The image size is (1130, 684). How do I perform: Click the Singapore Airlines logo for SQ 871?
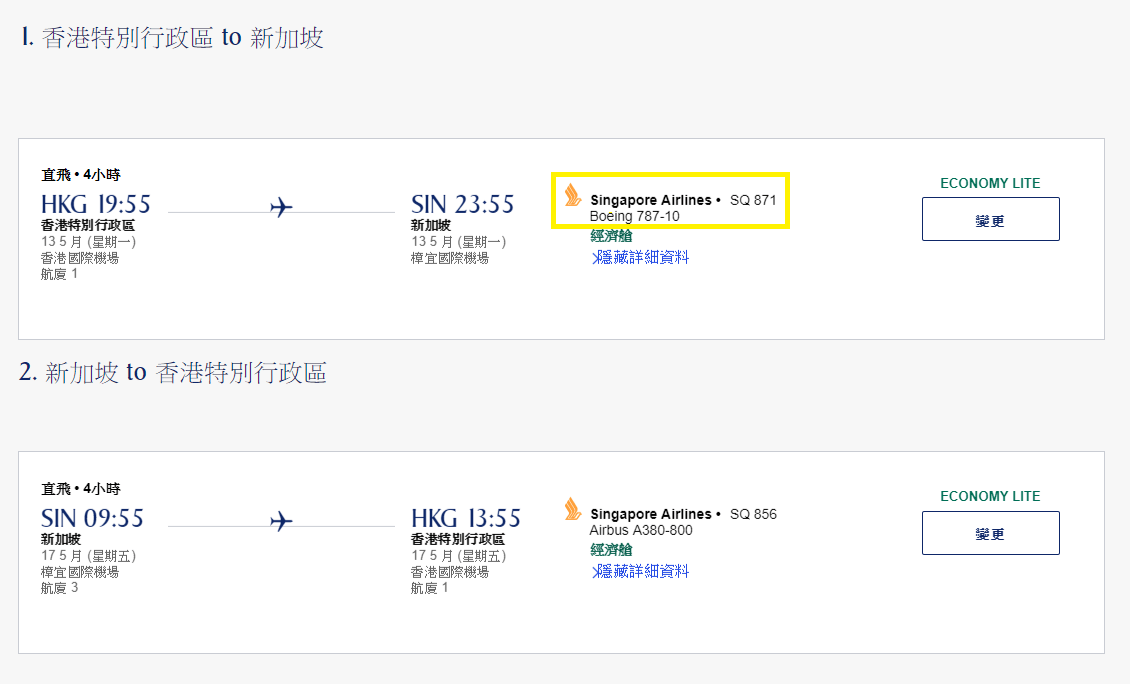coord(573,195)
